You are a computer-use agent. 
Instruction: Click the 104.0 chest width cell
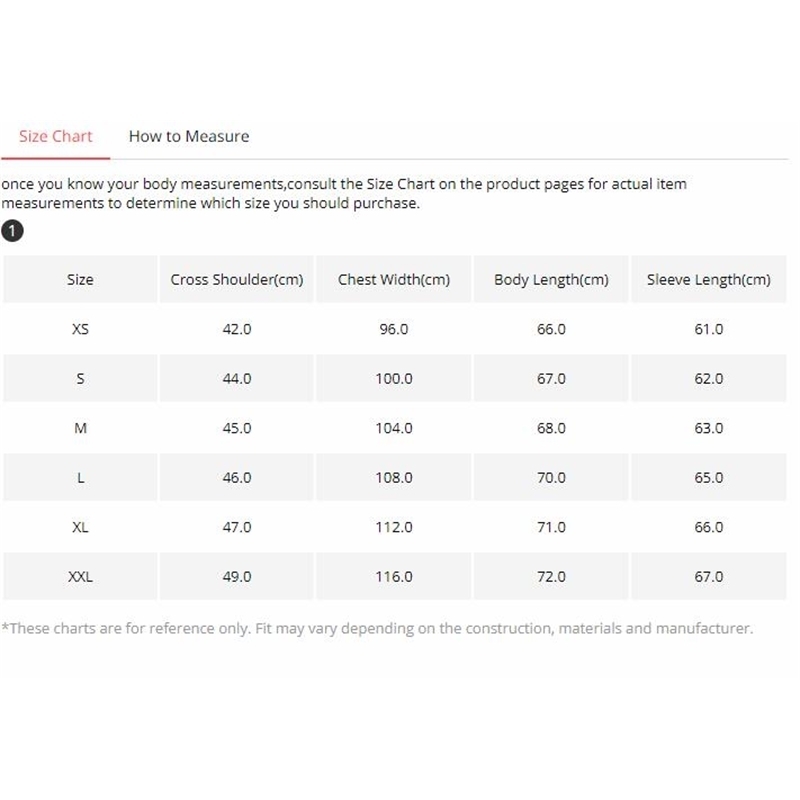point(394,428)
